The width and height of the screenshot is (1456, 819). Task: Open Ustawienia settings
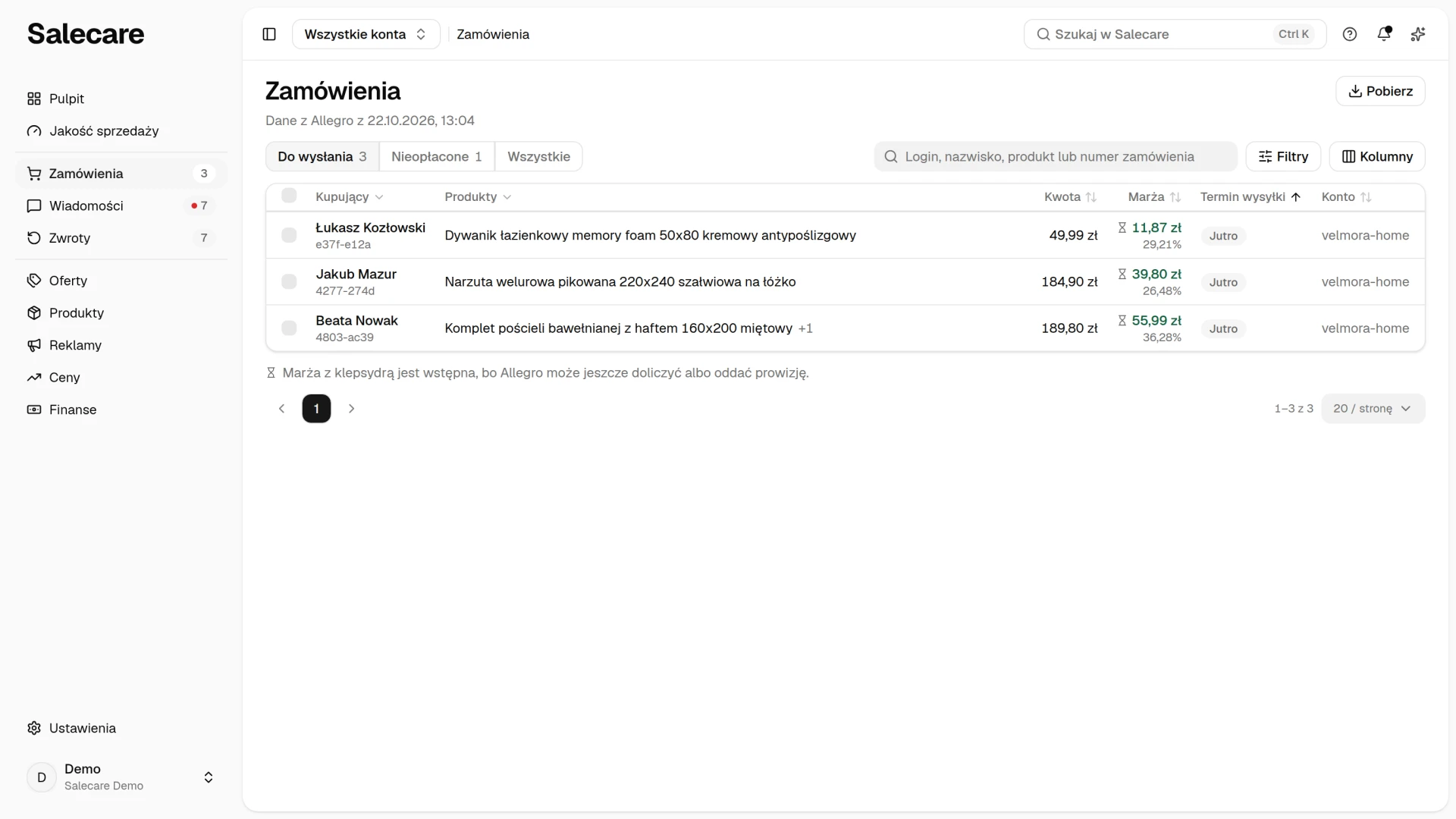(x=121, y=728)
